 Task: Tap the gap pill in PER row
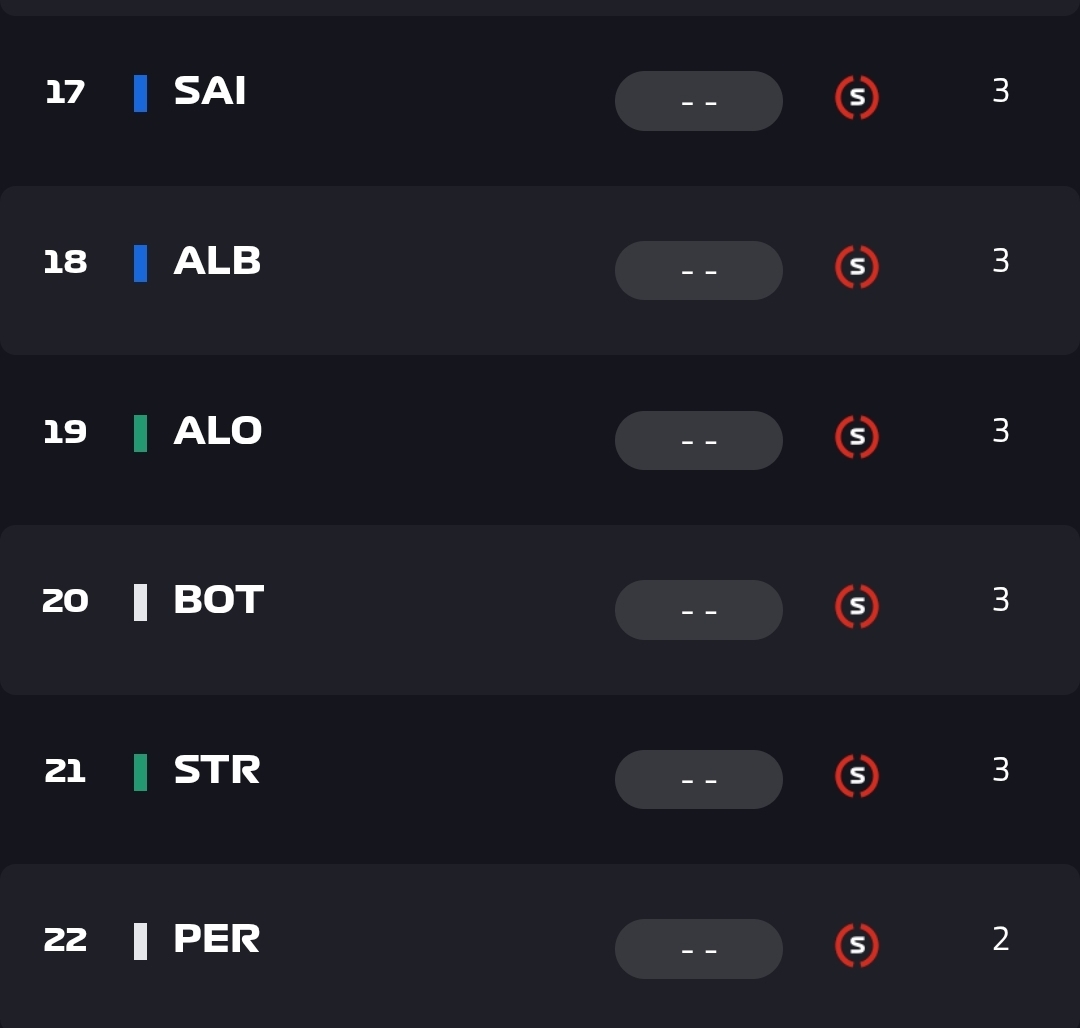(x=698, y=949)
